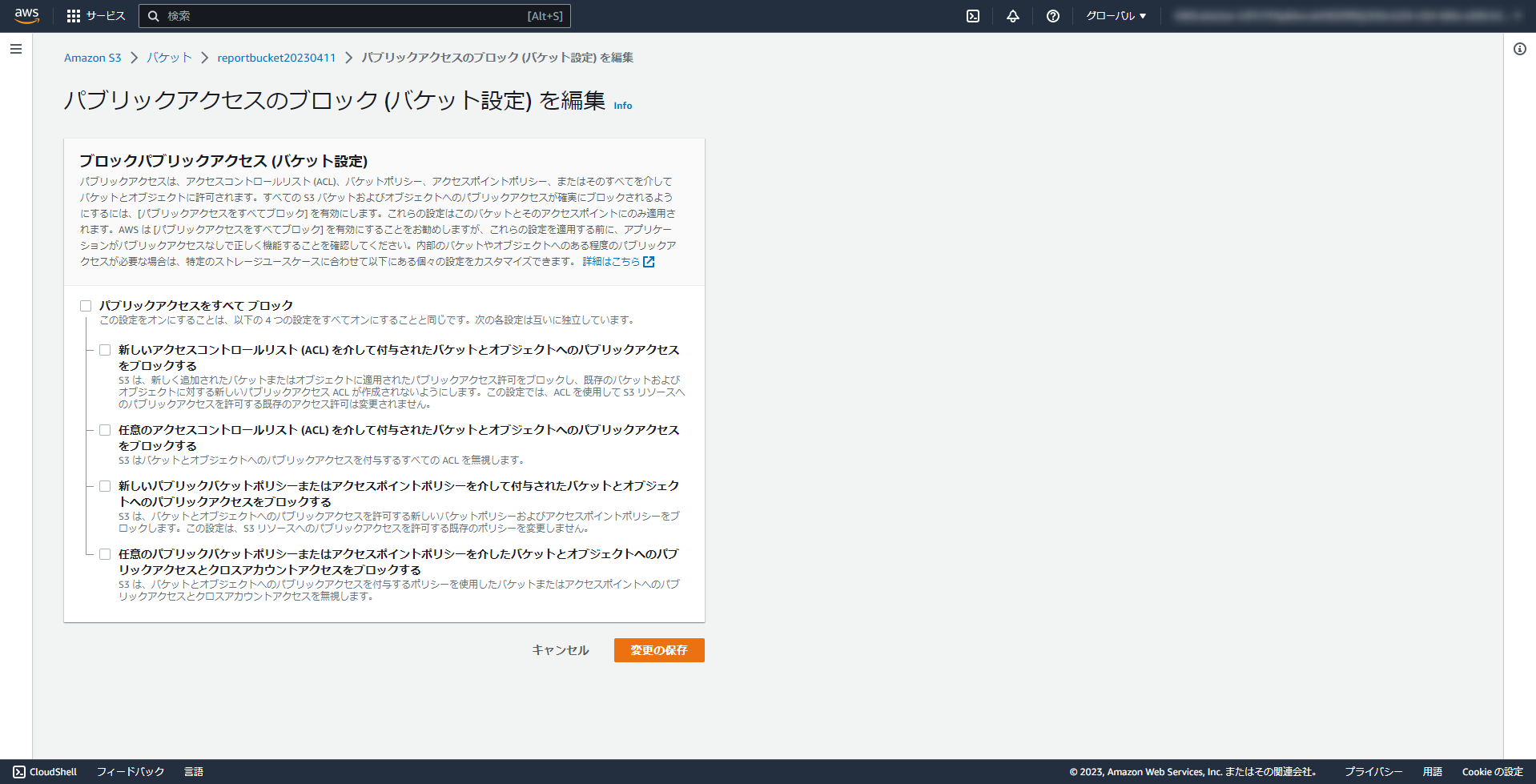Screen dimensions: 1536x784
Task: Open the info panel icon on the right edge
Action: point(1519,49)
